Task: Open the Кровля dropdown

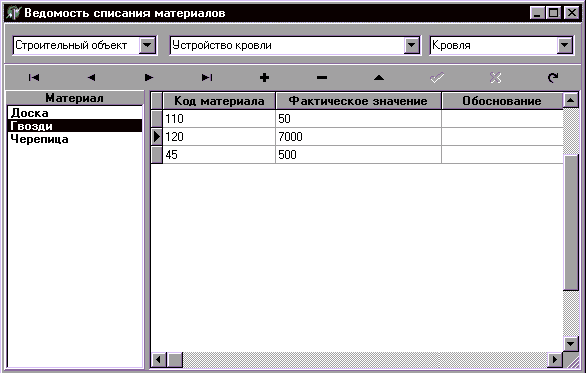Action: tap(565, 45)
